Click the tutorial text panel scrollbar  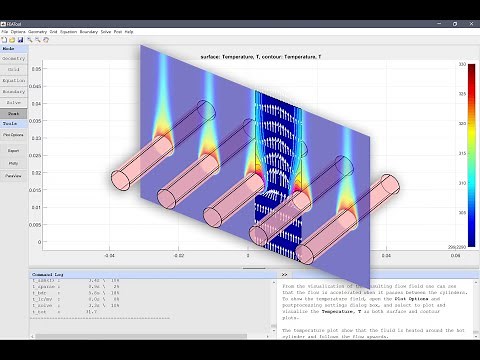(x=476, y=310)
